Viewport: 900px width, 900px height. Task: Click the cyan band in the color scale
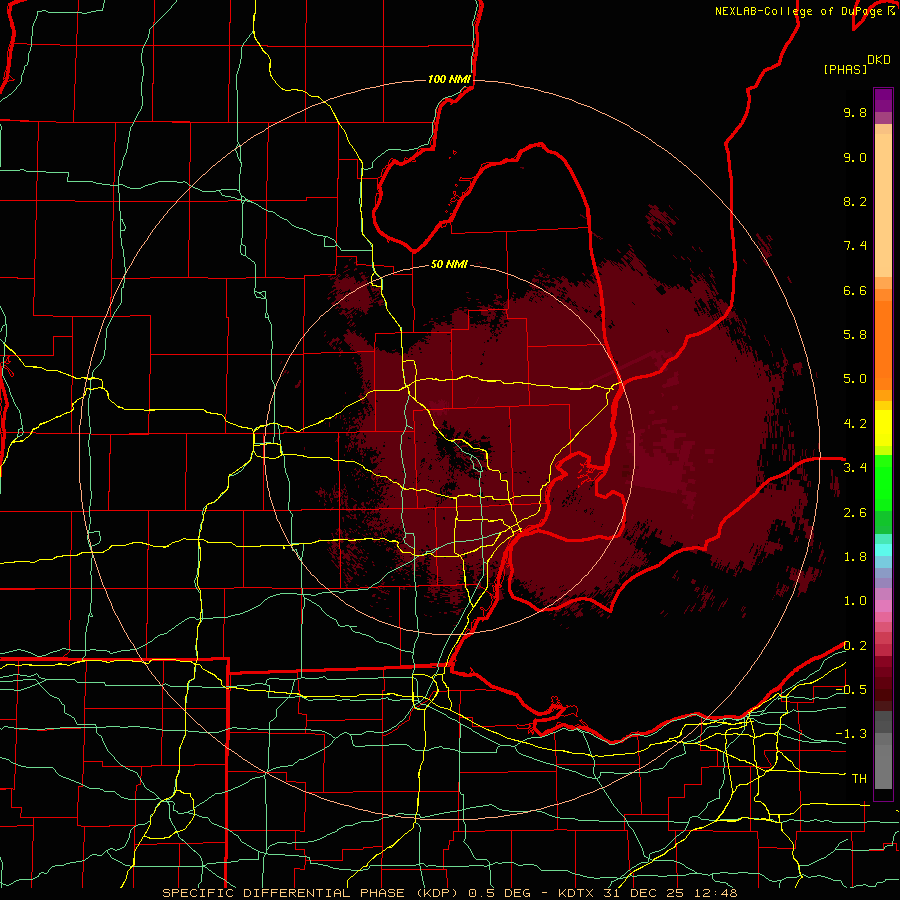point(883,550)
